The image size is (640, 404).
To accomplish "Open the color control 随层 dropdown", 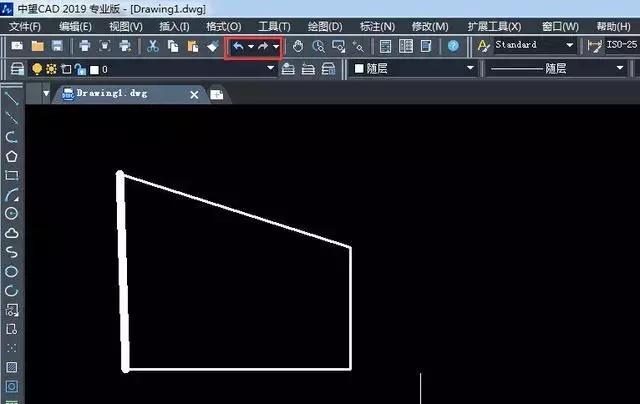I will (x=413, y=68).
